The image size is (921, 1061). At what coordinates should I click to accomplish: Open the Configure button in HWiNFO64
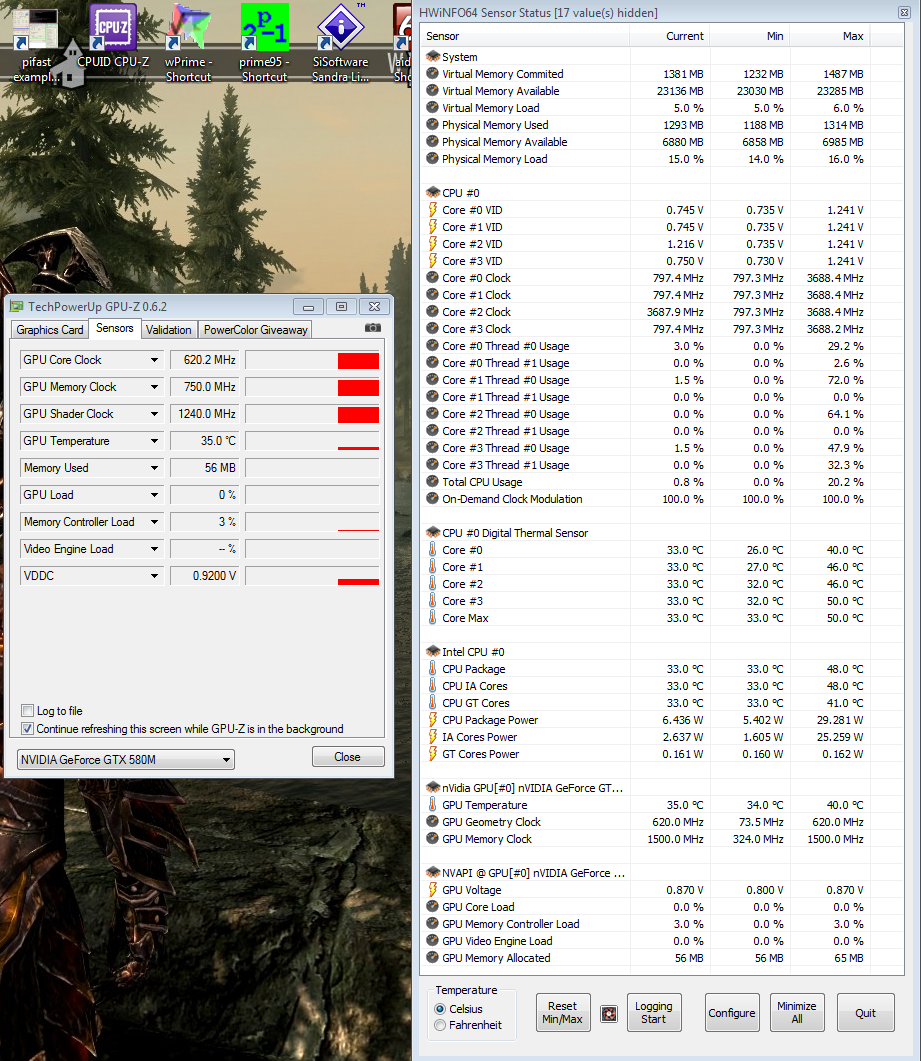732,1012
